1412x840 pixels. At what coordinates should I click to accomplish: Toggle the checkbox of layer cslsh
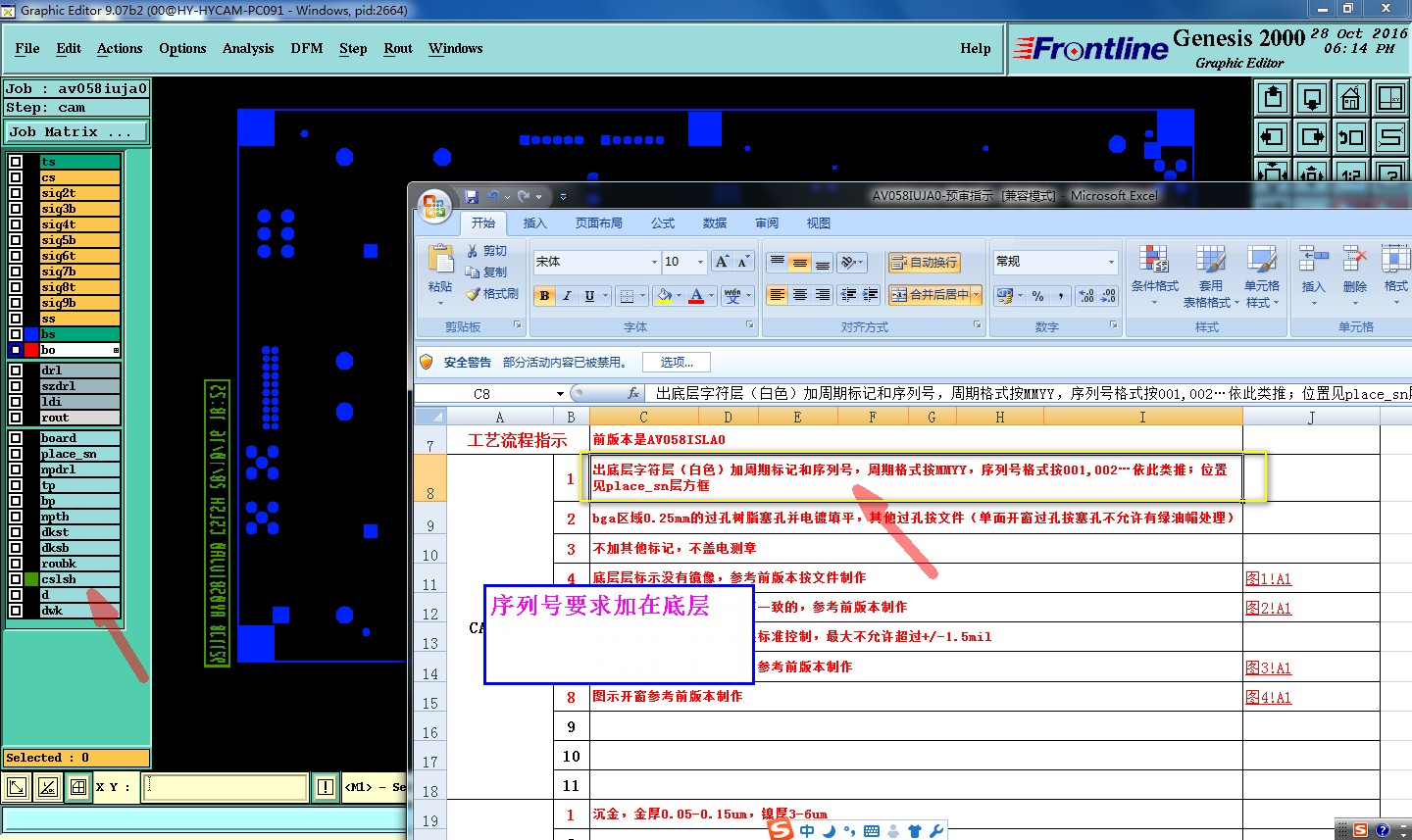pyautogui.click(x=16, y=579)
